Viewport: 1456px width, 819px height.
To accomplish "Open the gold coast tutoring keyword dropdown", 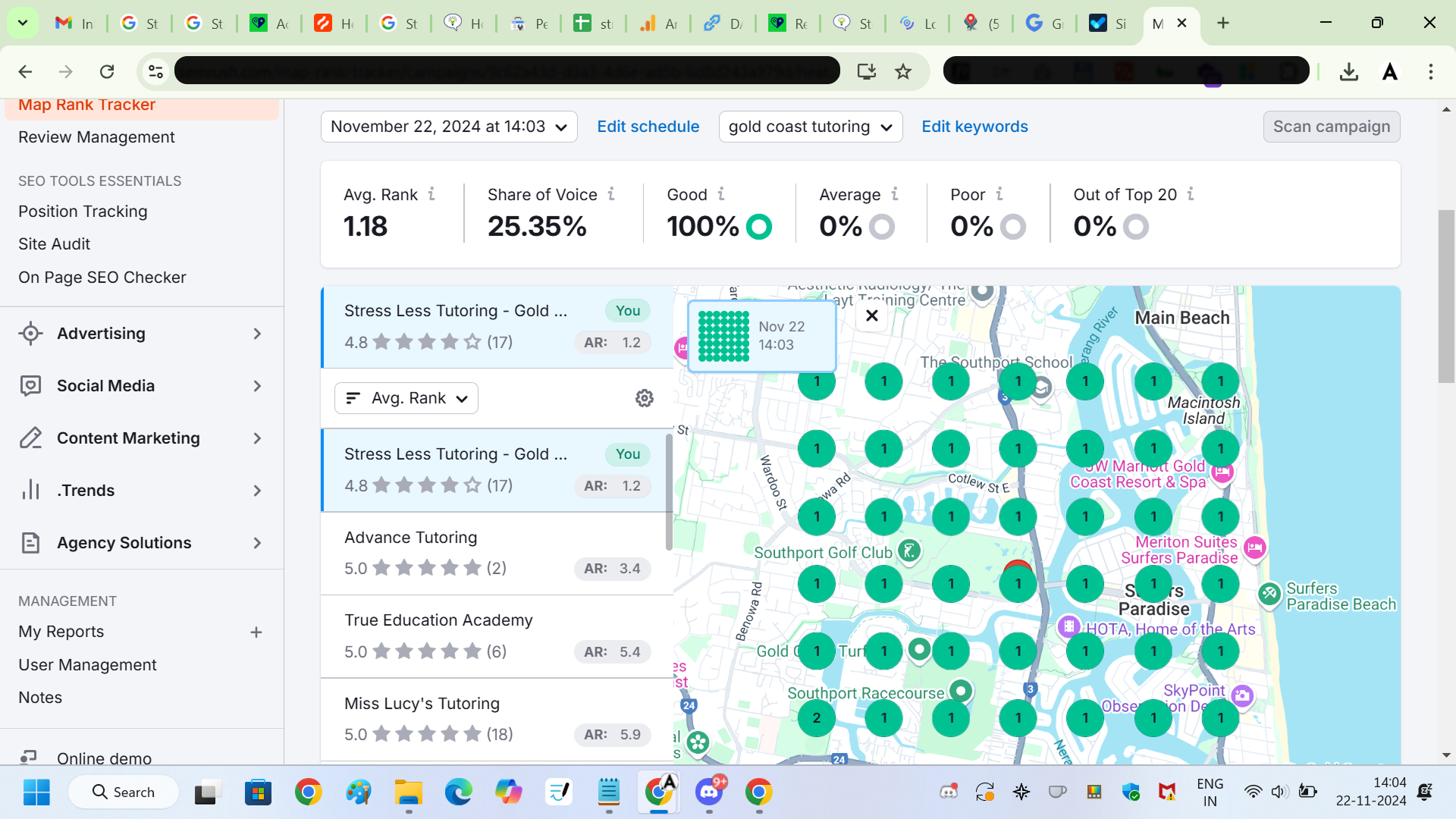I will tap(810, 127).
